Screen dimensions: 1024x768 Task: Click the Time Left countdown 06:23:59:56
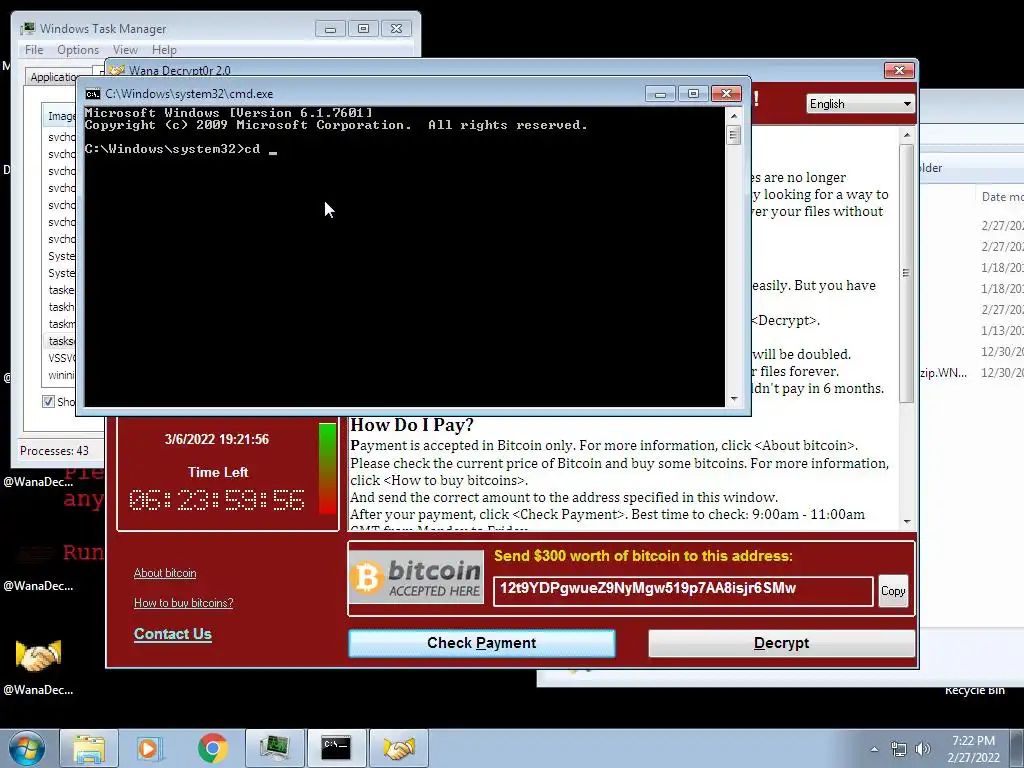point(217,500)
